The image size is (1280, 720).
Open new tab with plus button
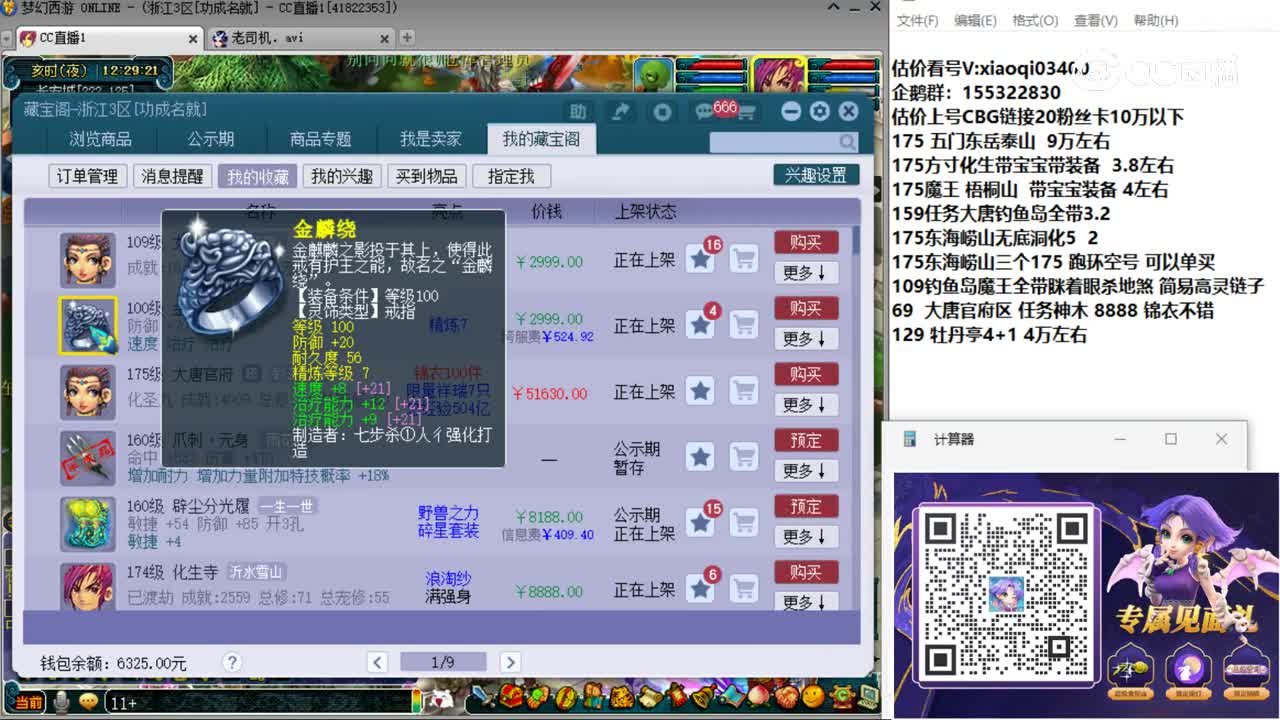pos(406,38)
